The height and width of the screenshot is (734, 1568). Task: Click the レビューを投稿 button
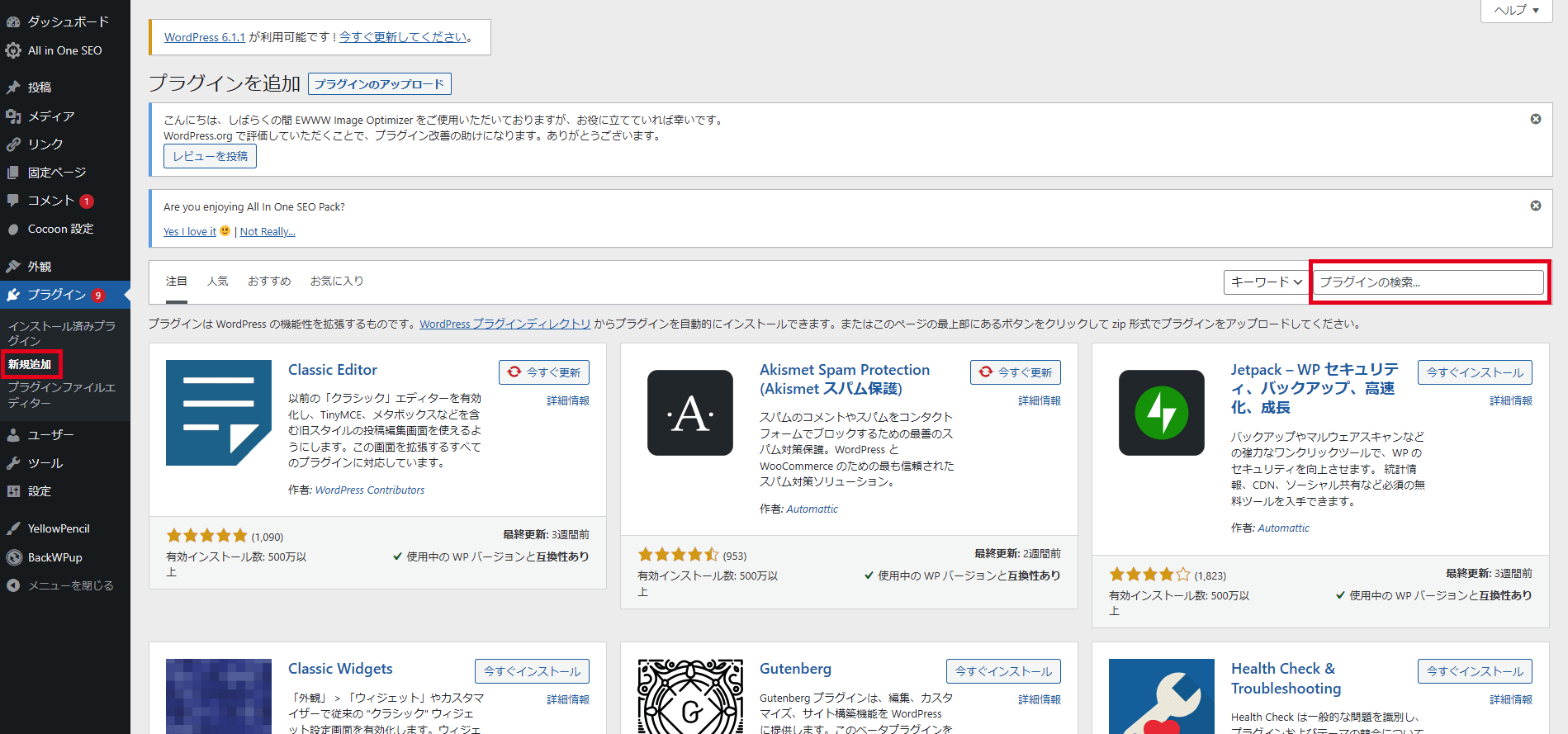[210, 156]
